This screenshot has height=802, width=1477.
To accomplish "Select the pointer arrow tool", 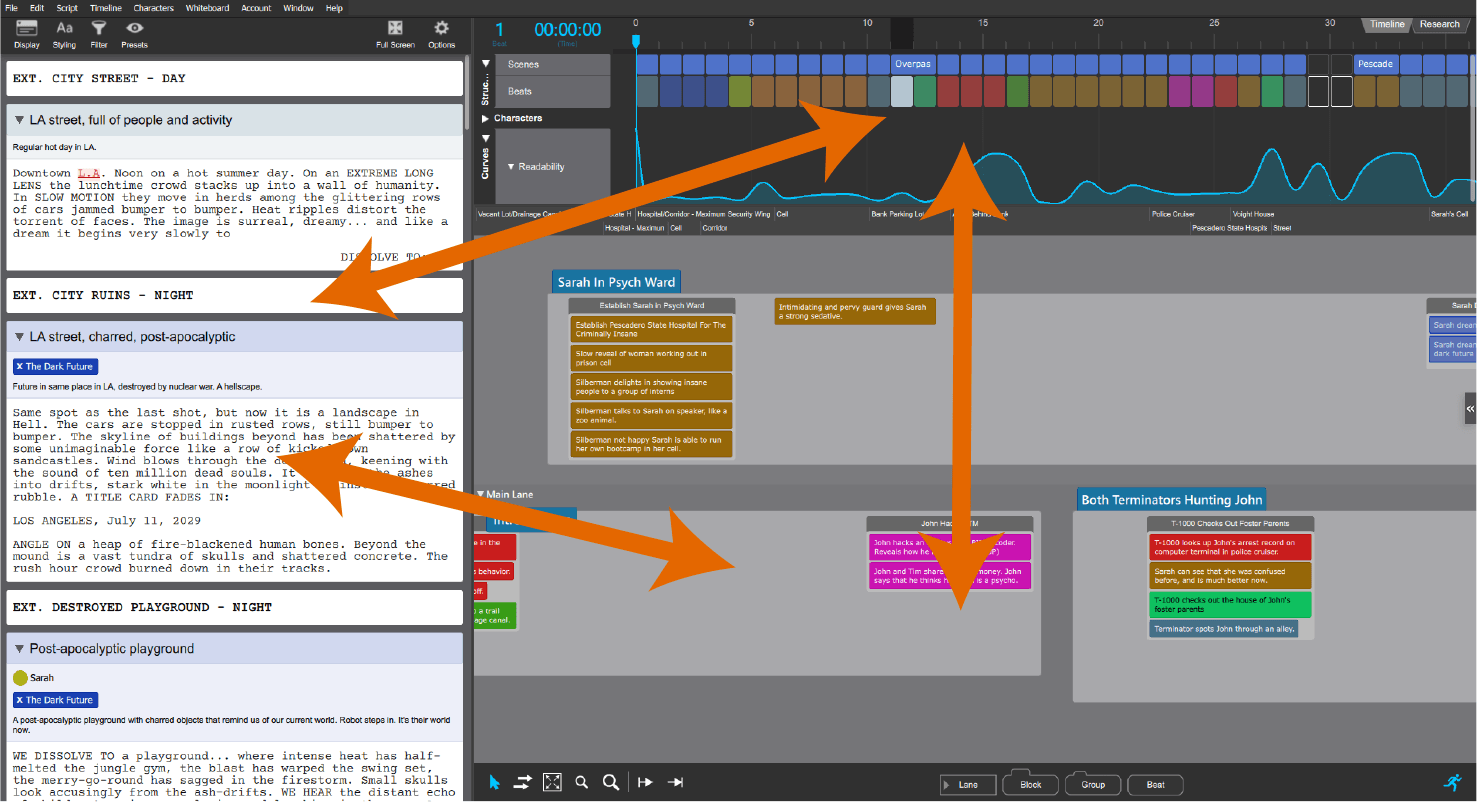I will [494, 782].
